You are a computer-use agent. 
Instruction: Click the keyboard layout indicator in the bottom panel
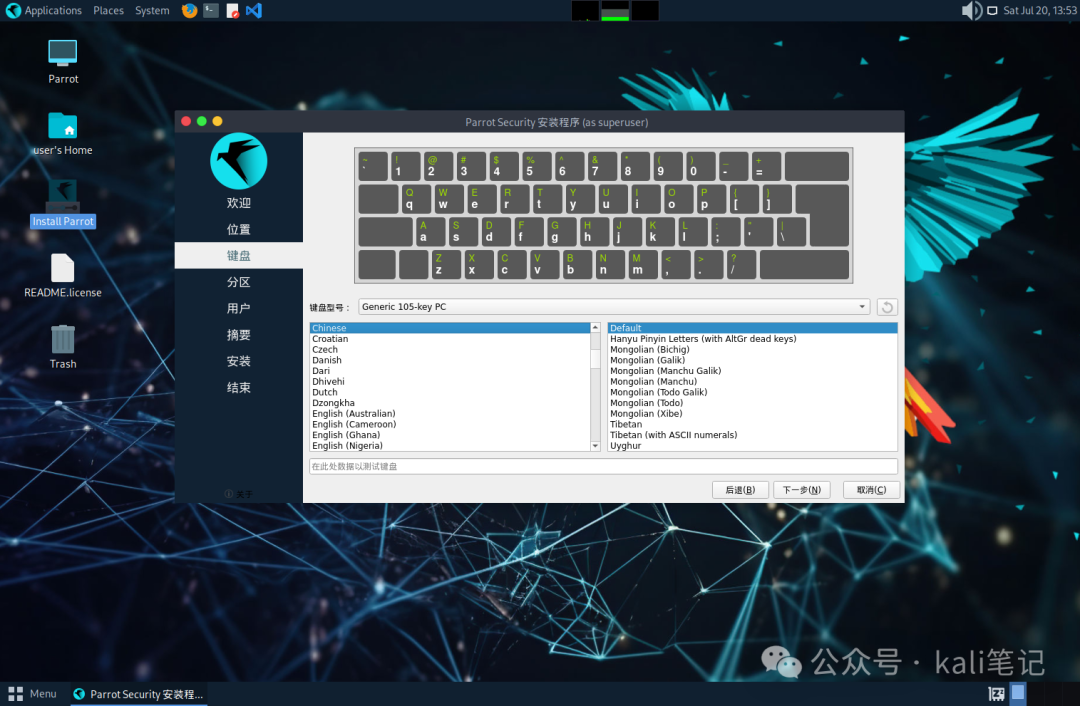997,694
